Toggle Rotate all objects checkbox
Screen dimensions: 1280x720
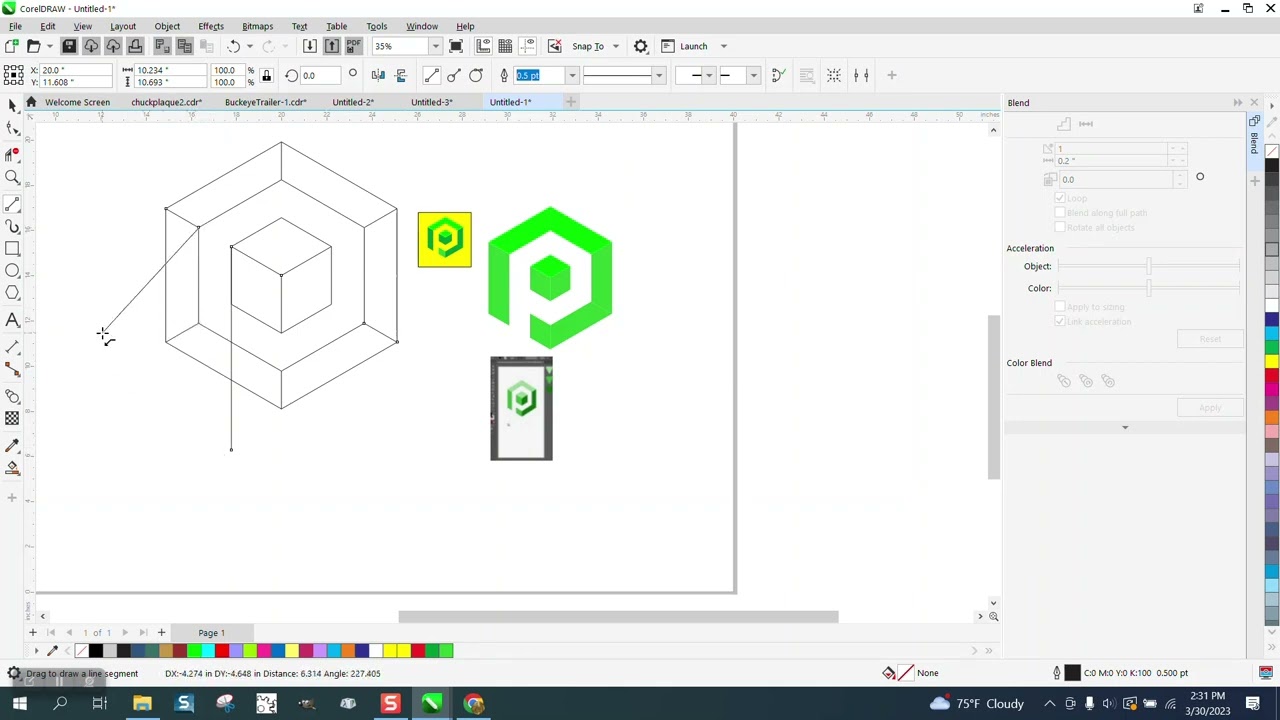1060,227
